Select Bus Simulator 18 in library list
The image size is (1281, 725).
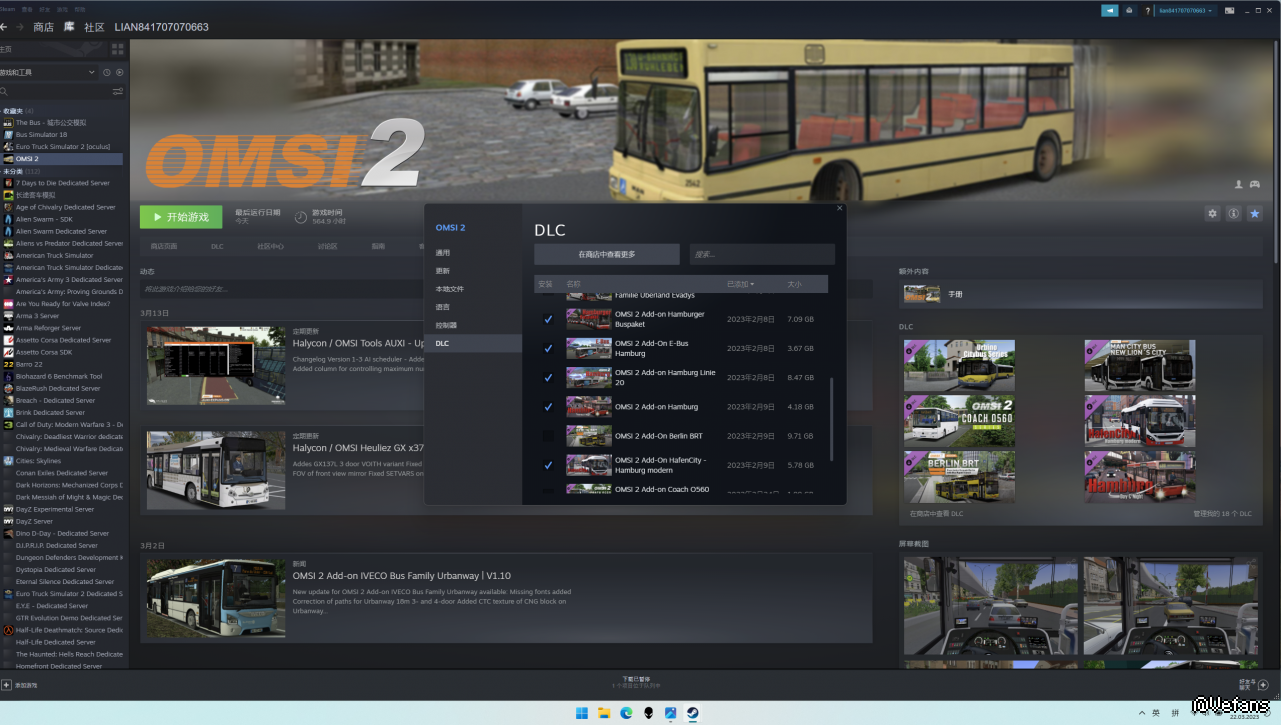pos(62,134)
